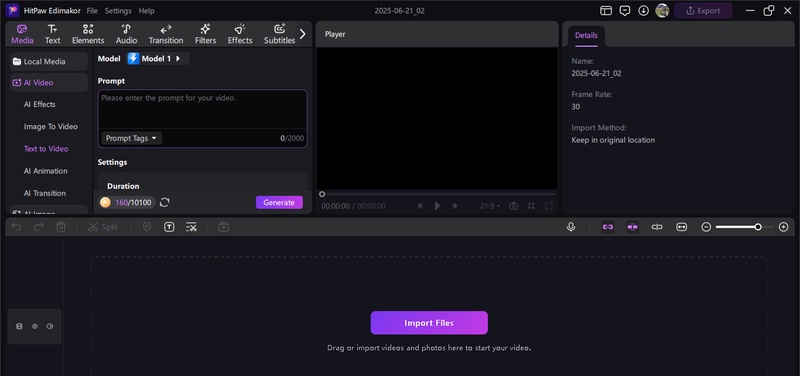The width and height of the screenshot is (800, 376).
Task: Fit the timeline to window width
Action: point(682,227)
